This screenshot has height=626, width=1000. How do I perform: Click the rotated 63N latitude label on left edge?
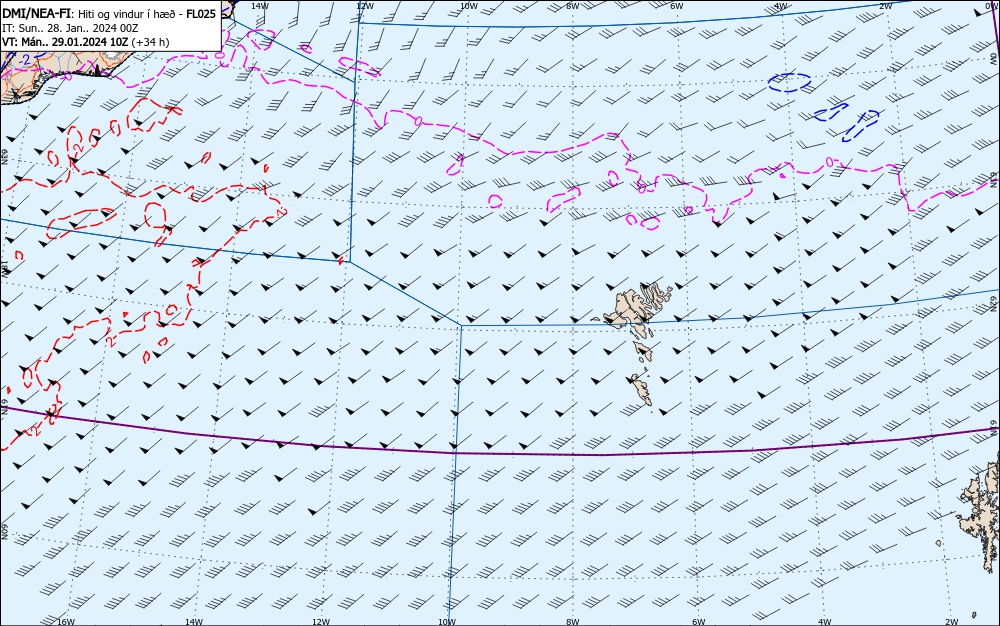coord(4,157)
